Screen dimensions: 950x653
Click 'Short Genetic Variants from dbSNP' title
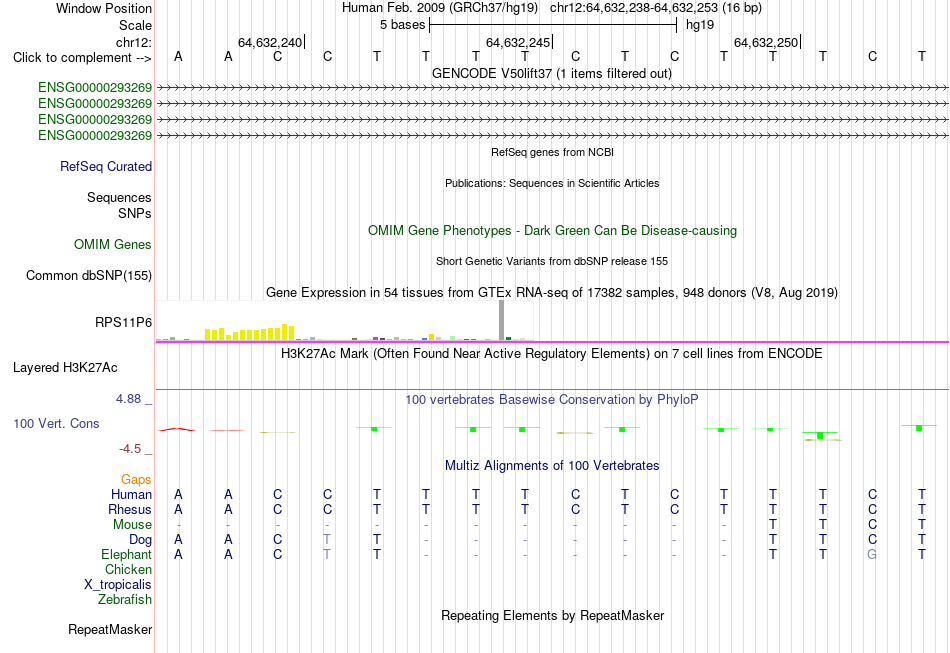pos(551,261)
